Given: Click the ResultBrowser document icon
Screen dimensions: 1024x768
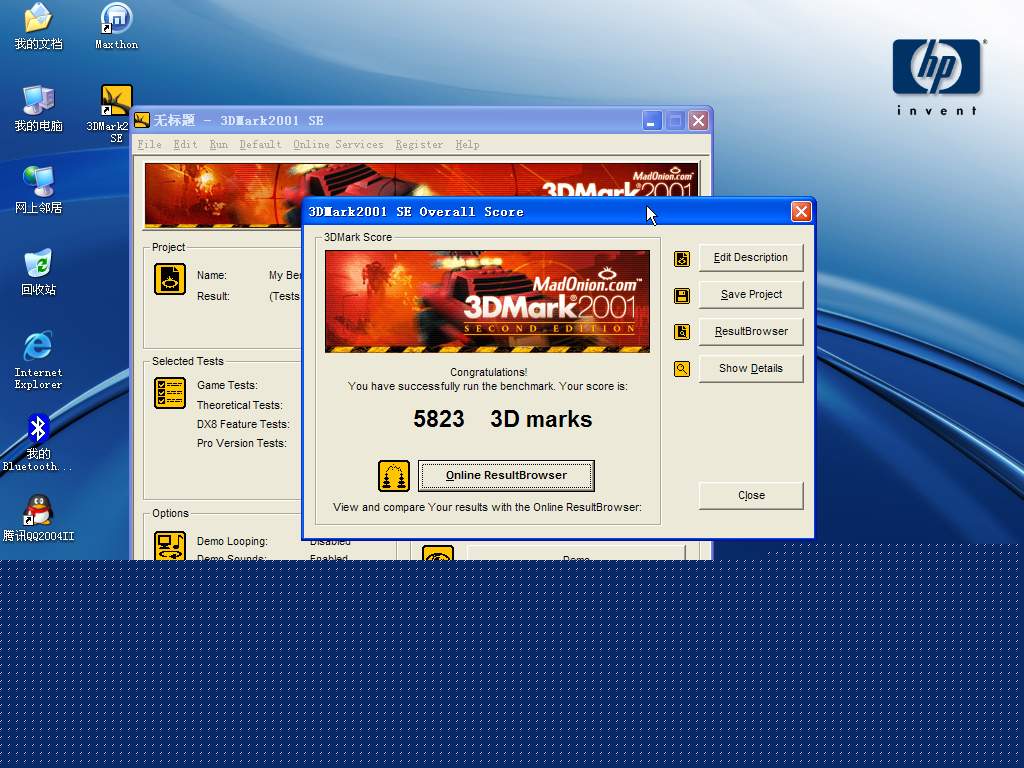Looking at the screenshot, I should [x=682, y=332].
